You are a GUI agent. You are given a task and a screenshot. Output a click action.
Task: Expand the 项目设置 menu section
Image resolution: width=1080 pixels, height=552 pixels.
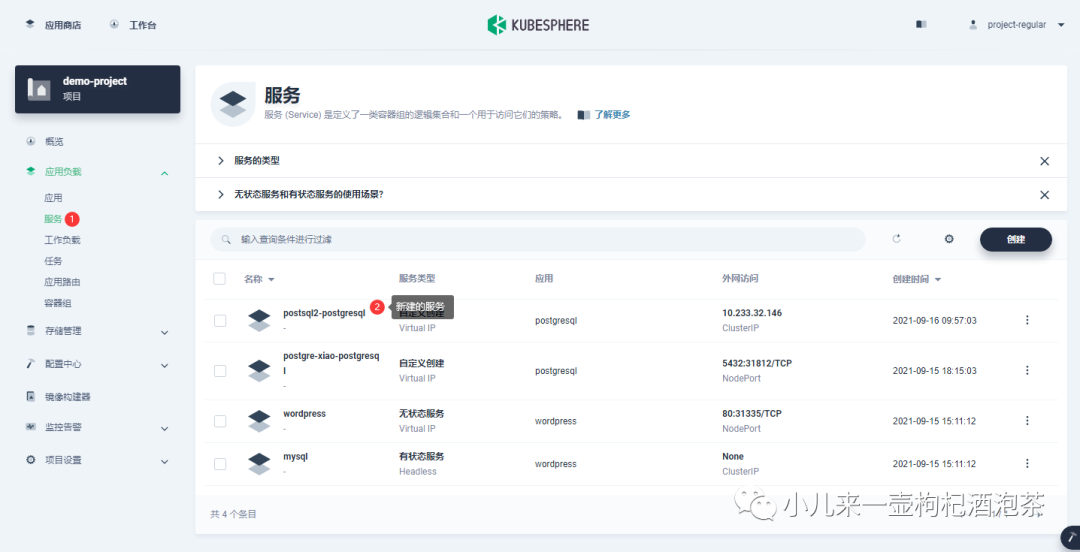coord(165,461)
